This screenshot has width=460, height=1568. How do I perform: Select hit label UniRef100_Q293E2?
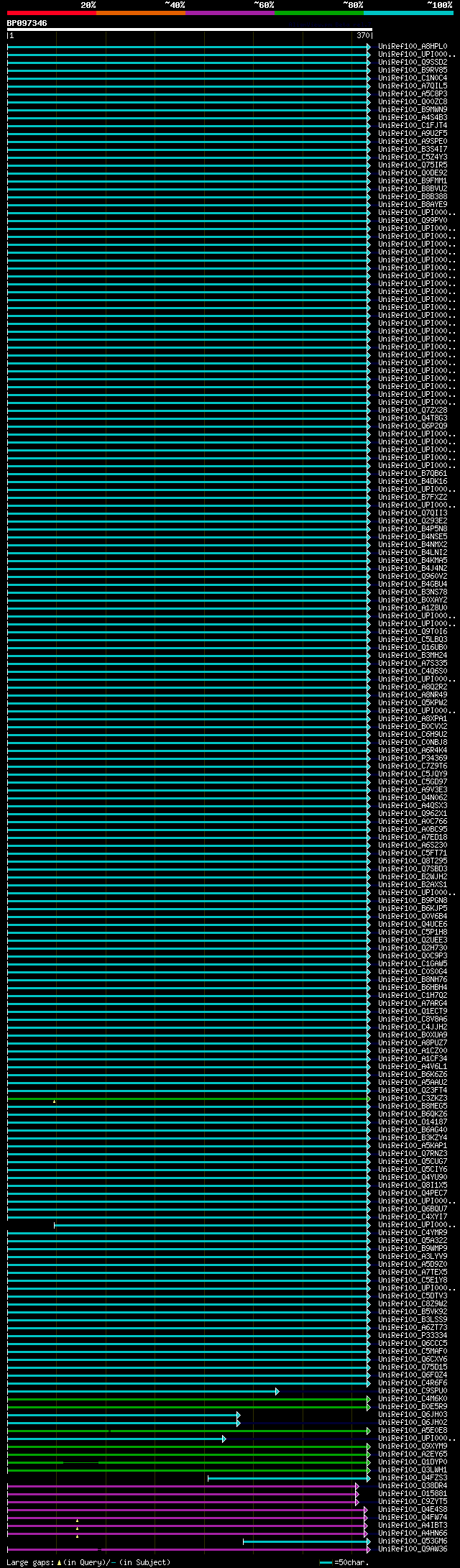pos(413,521)
